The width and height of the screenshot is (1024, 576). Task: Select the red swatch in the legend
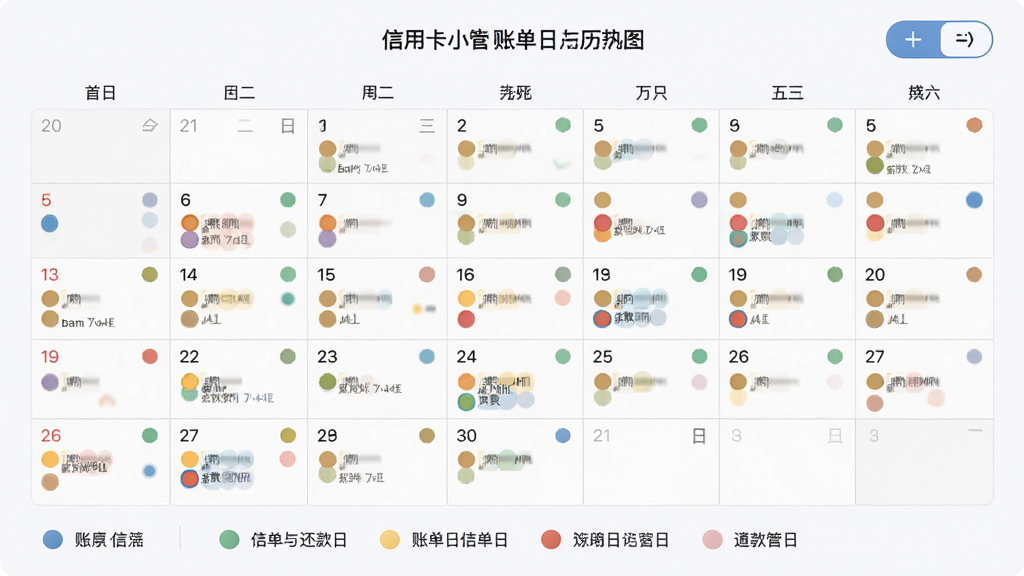pyautogui.click(x=551, y=539)
